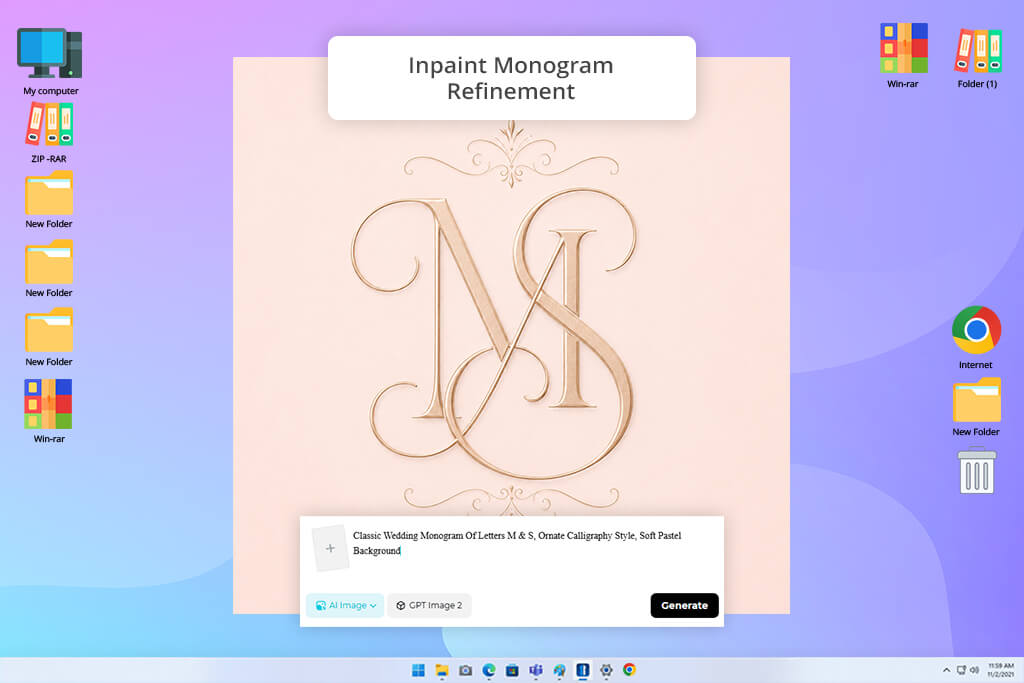
Task: Open the volume control tray icon
Action: [974, 670]
